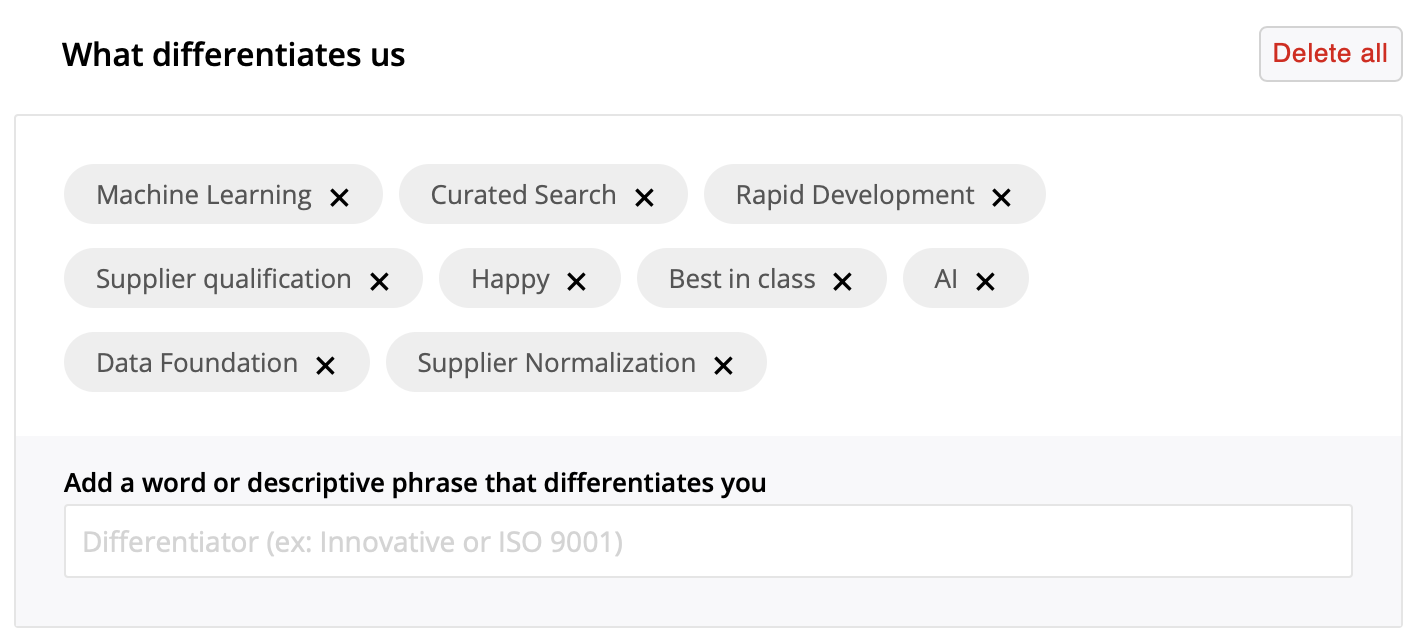Remove the Curated Search tag

645,197
